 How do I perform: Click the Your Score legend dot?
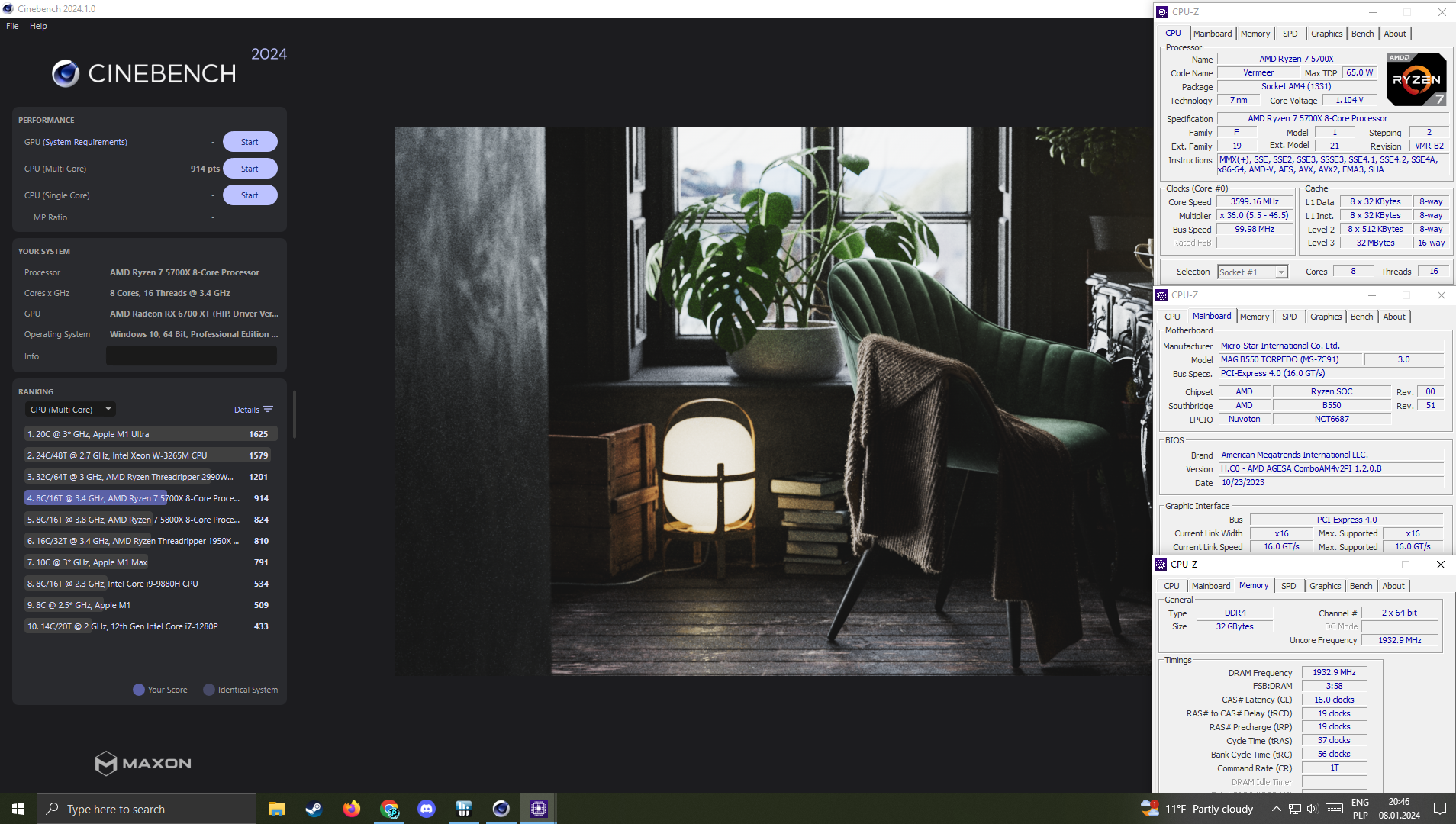[x=139, y=690]
